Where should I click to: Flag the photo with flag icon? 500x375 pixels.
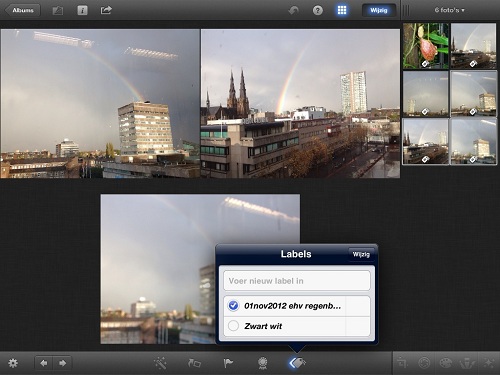[228, 363]
